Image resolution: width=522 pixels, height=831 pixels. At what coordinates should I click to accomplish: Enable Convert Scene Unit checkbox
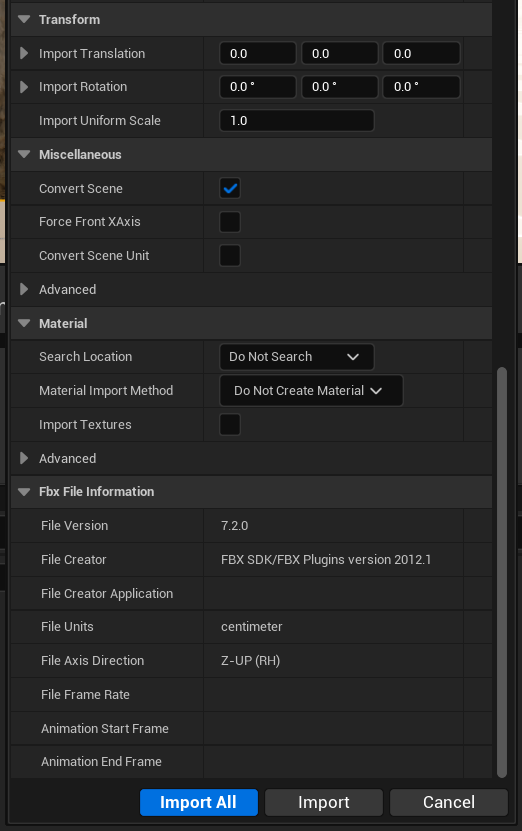(230, 255)
